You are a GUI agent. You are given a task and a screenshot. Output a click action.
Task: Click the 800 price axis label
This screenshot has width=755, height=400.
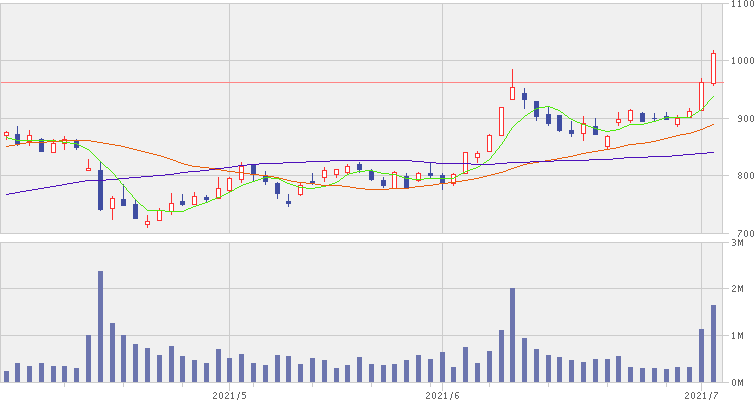[x=740, y=177]
